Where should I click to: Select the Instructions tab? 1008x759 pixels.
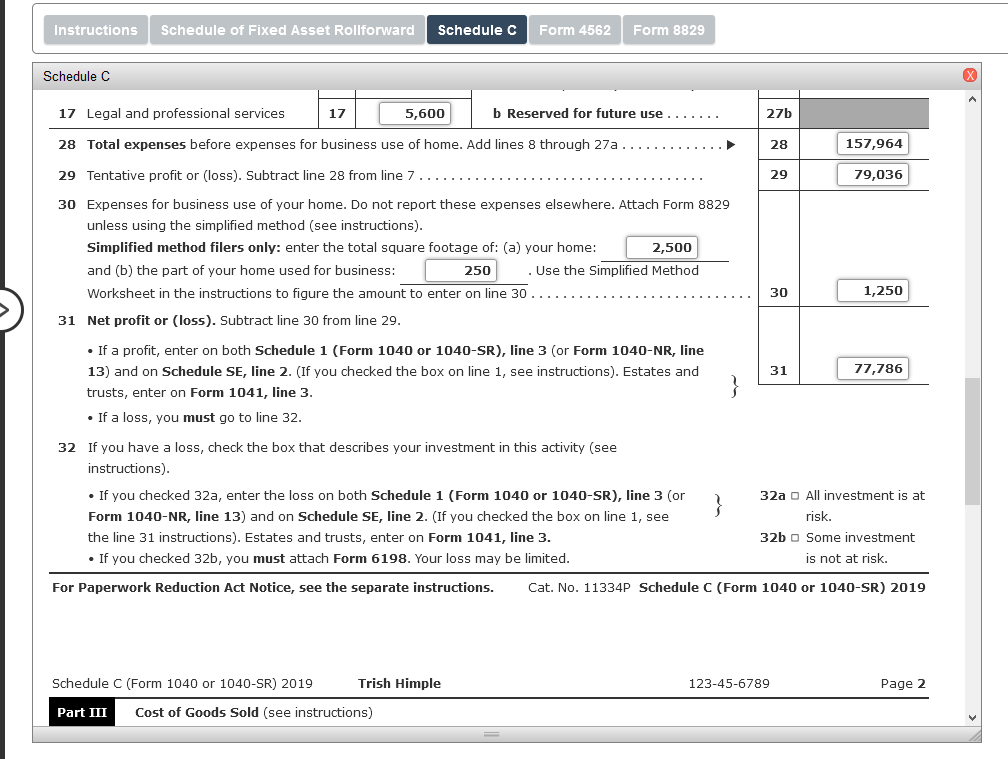point(95,29)
